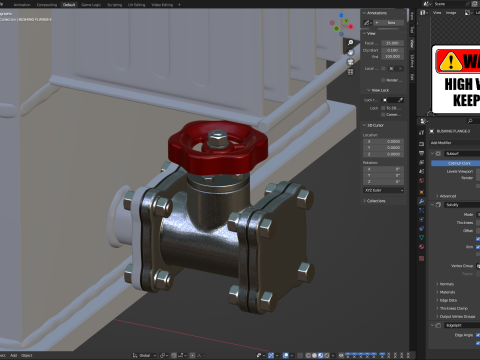Open the Modifiers wrench properties tab

click(422, 201)
